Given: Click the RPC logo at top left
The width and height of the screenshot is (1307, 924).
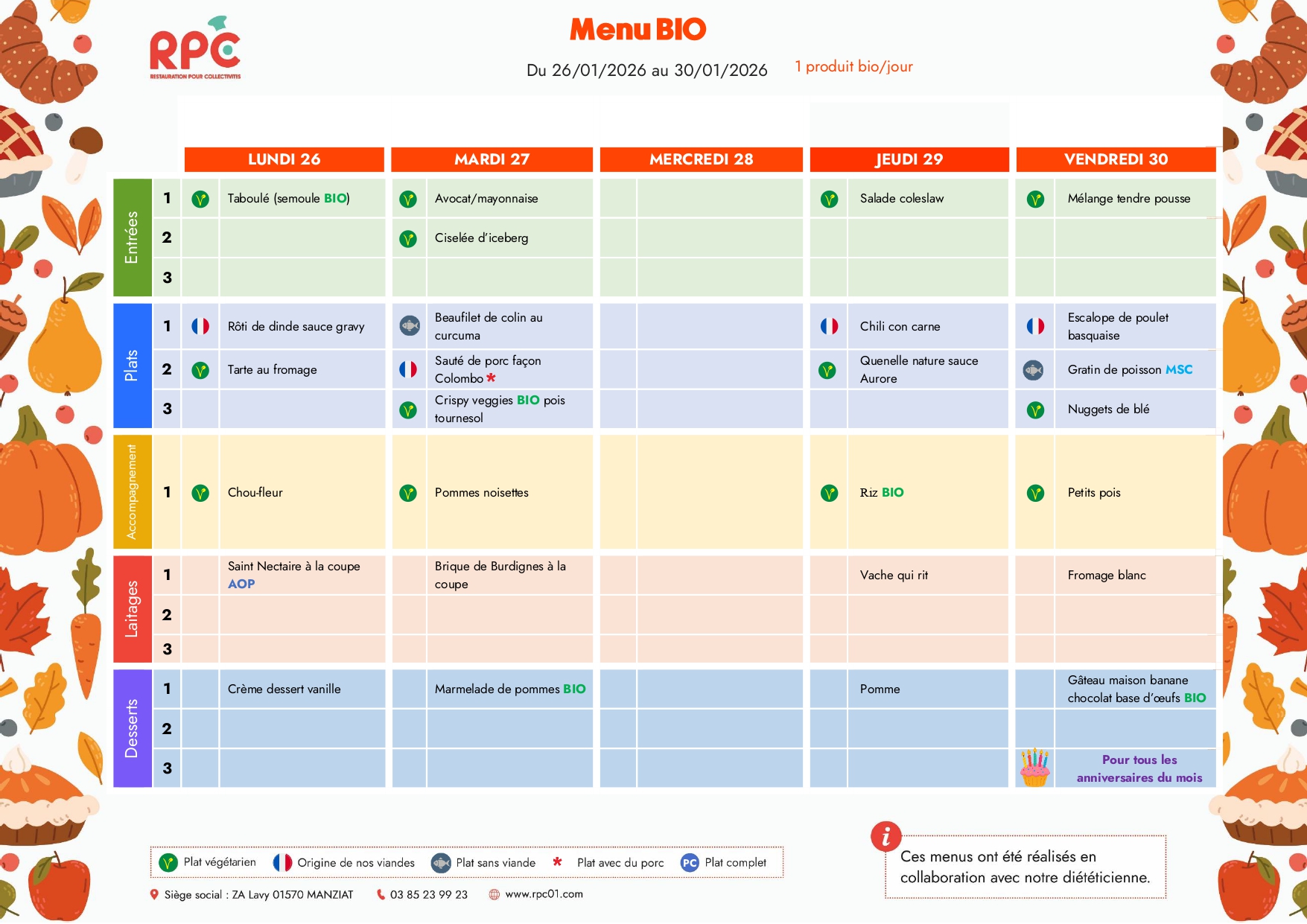Looking at the screenshot, I should coord(195,51).
